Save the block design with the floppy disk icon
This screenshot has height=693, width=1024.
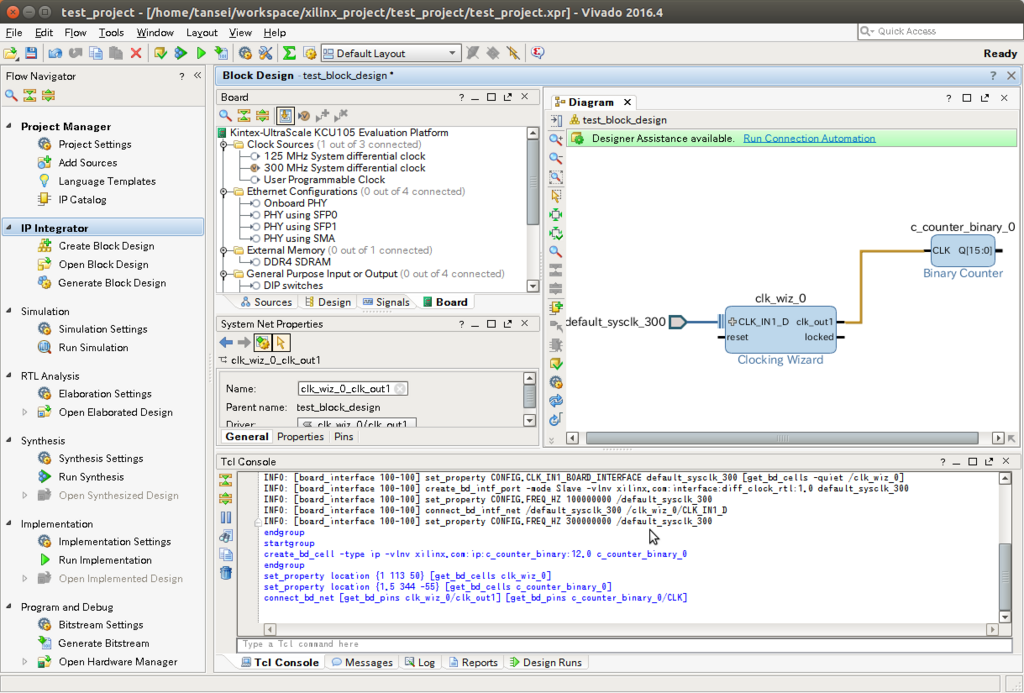tap(31, 54)
